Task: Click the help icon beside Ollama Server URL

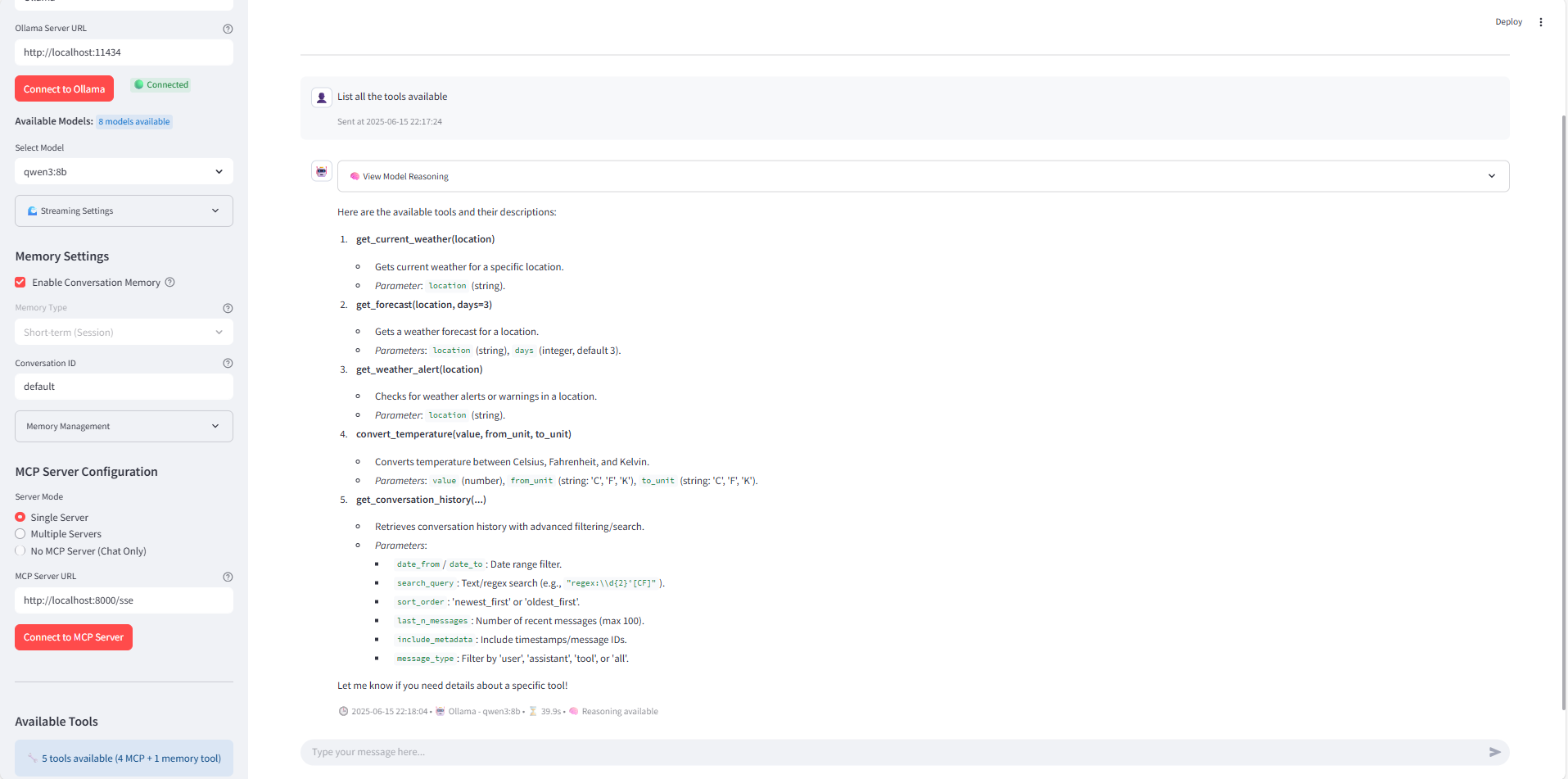Action: pyautogui.click(x=228, y=29)
